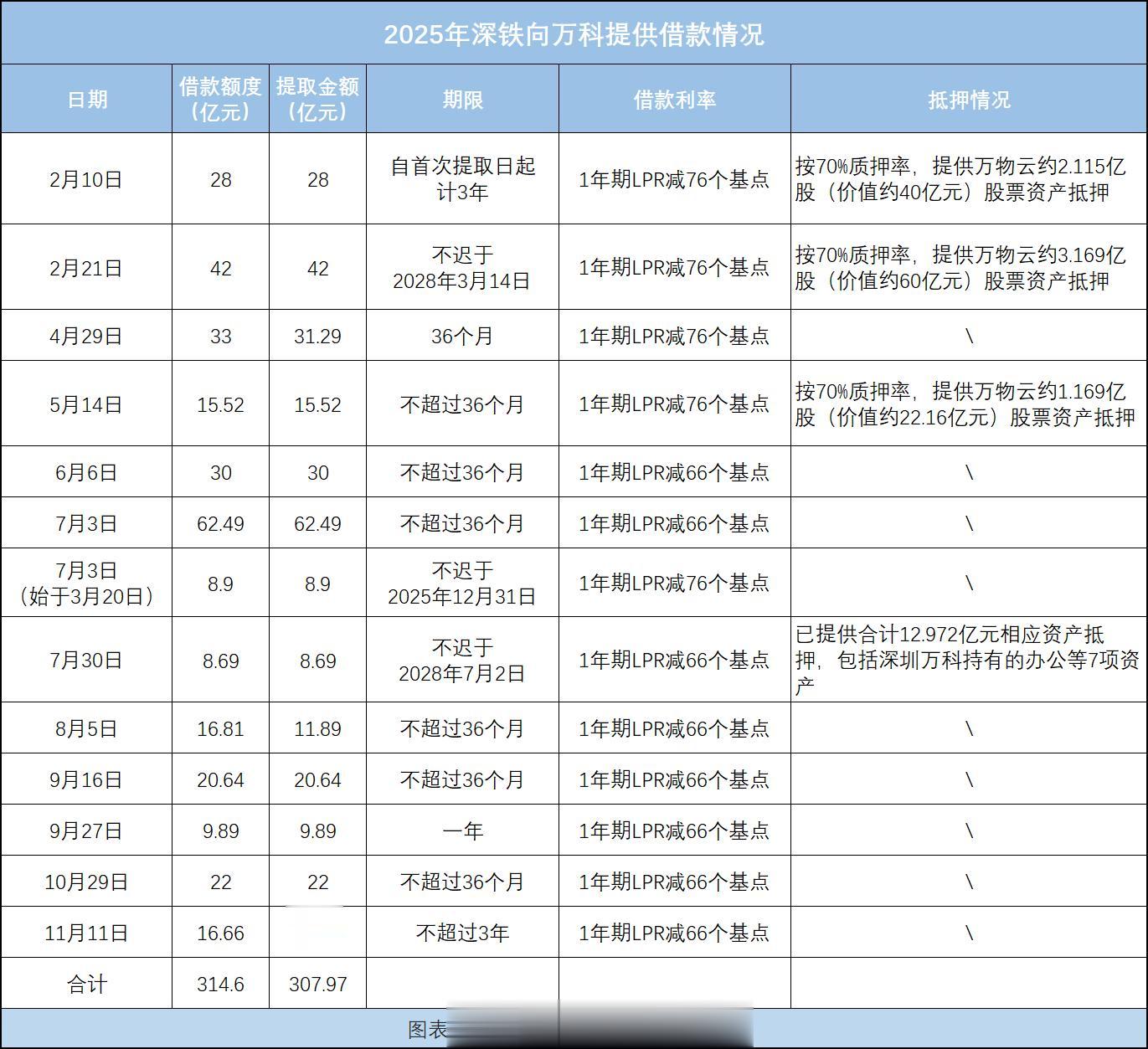Select the date cell "2月21日"

tap(86, 268)
